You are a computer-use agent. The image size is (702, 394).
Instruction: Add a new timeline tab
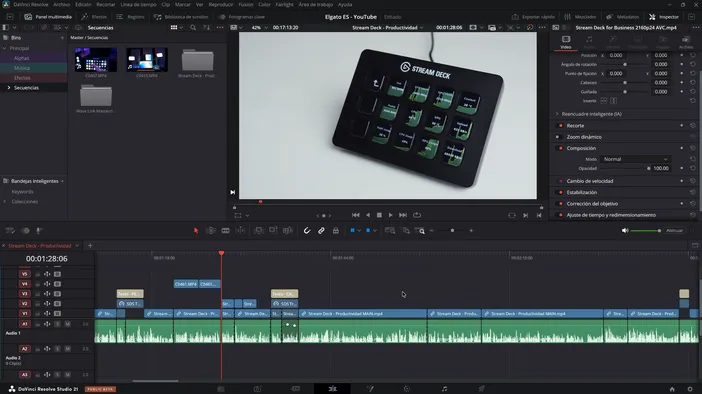[90, 245]
